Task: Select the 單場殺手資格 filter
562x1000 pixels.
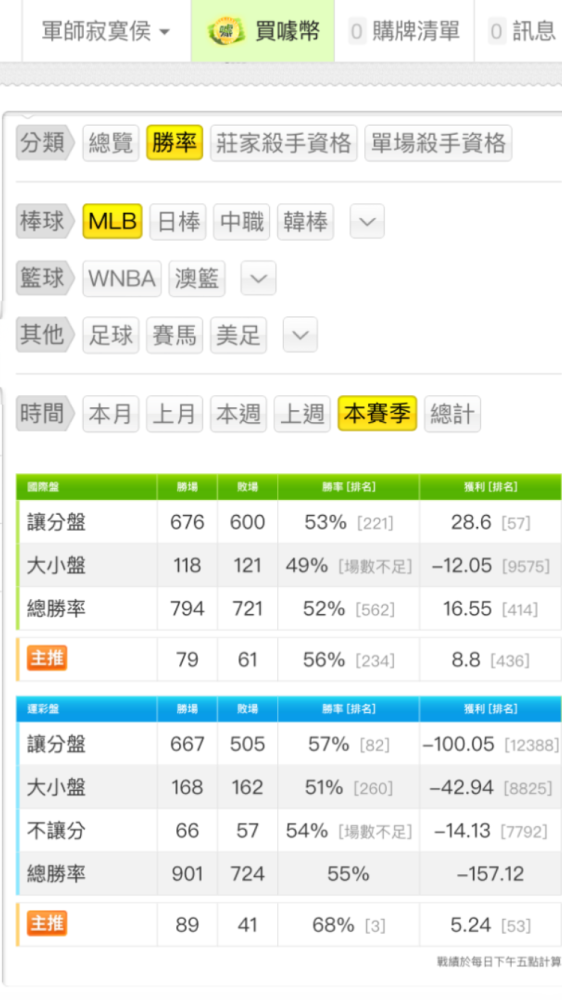Action: click(x=438, y=143)
